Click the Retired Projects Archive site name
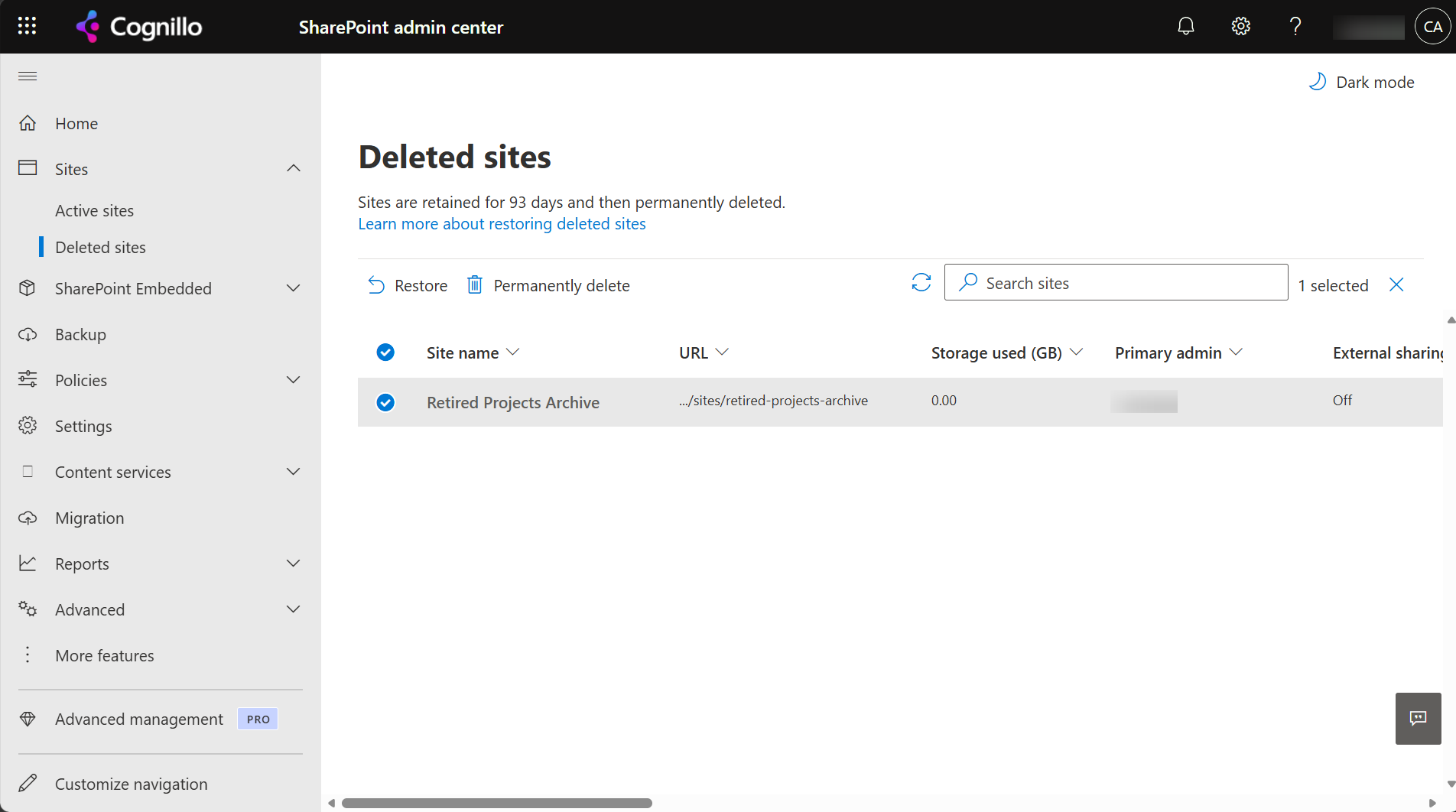The width and height of the screenshot is (1456, 812). 513,402
